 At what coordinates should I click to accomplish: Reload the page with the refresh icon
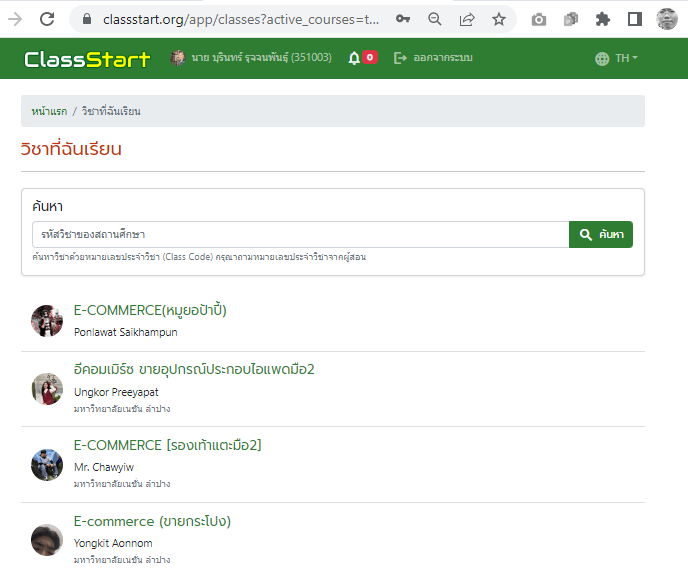click(x=47, y=19)
